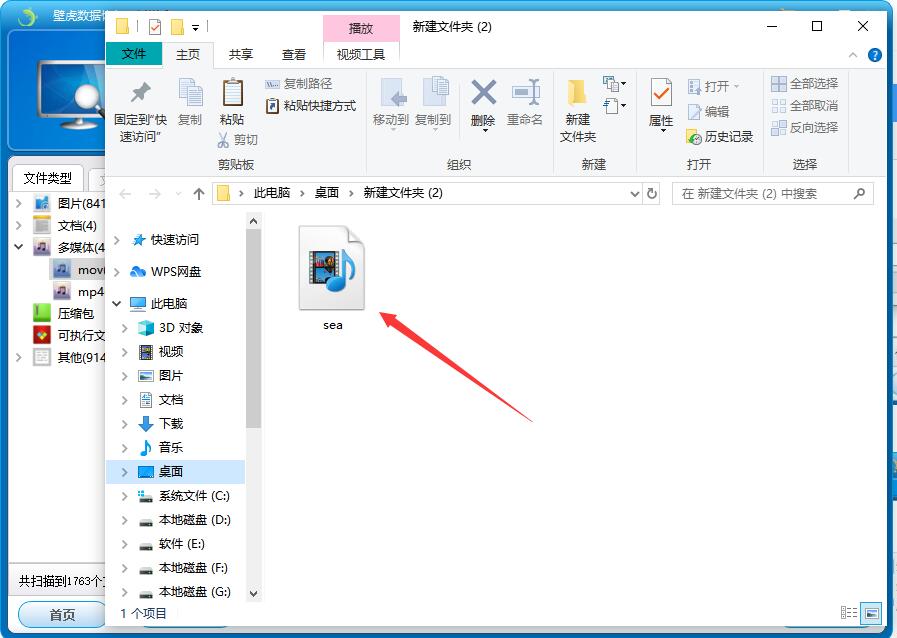This screenshot has width=897, height=638.
Task: Select the sea video file thumbnail
Action: coord(333,268)
